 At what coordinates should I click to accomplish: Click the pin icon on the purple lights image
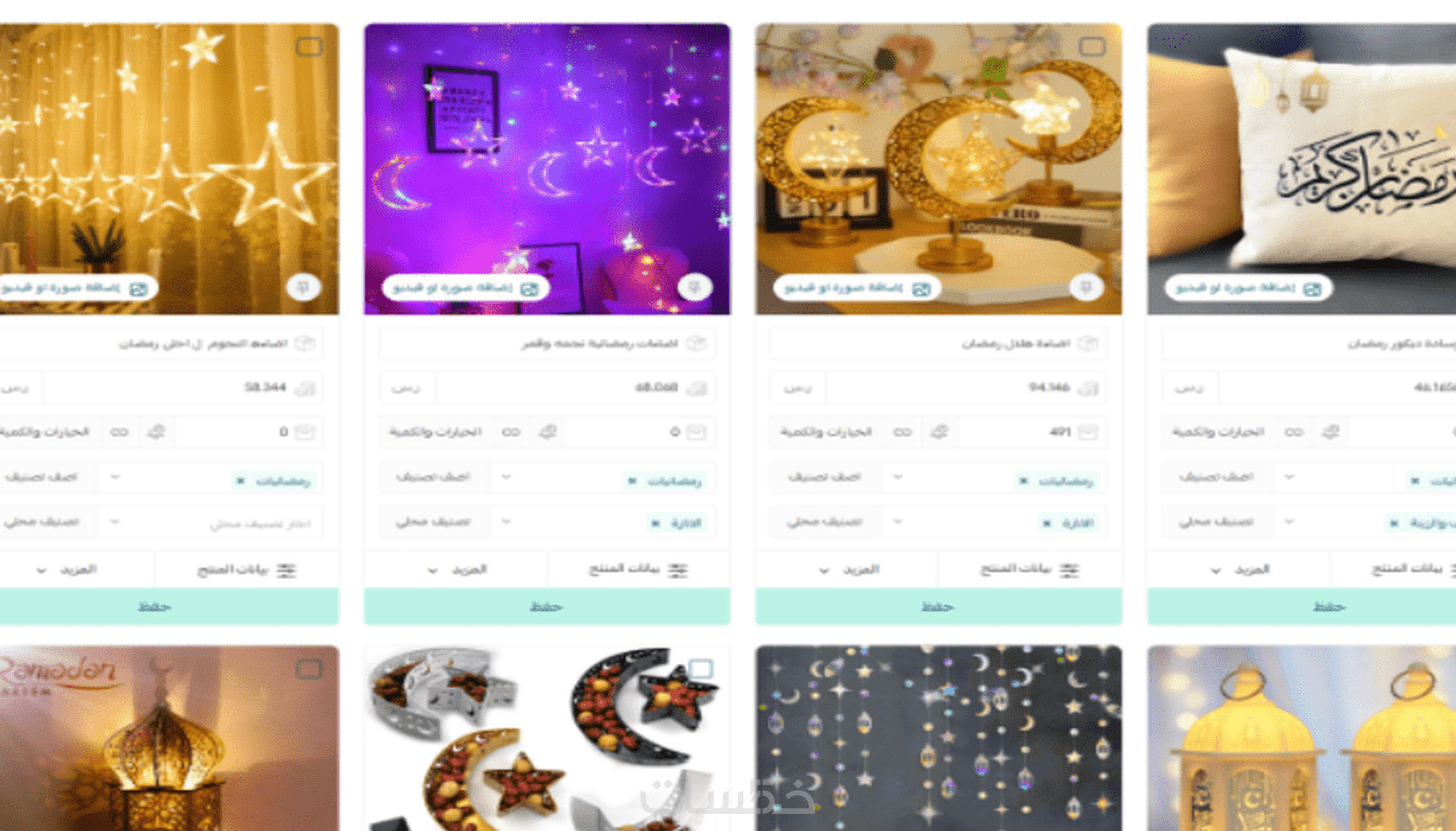click(x=695, y=287)
